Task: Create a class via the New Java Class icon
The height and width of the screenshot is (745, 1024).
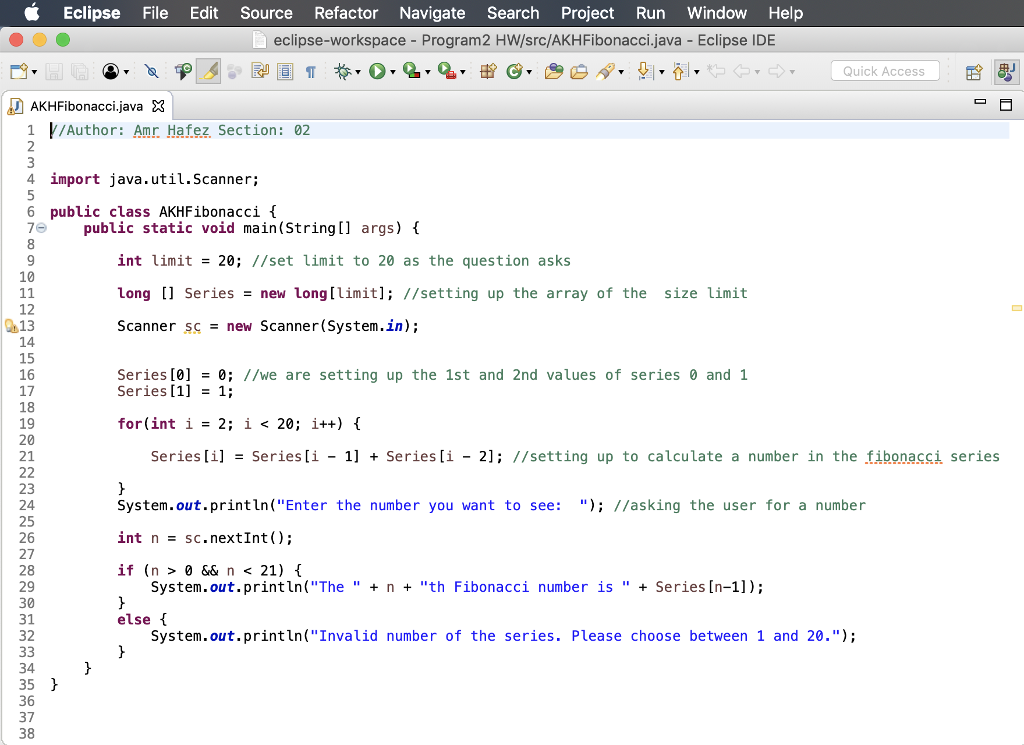Action: tap(515, 70)
